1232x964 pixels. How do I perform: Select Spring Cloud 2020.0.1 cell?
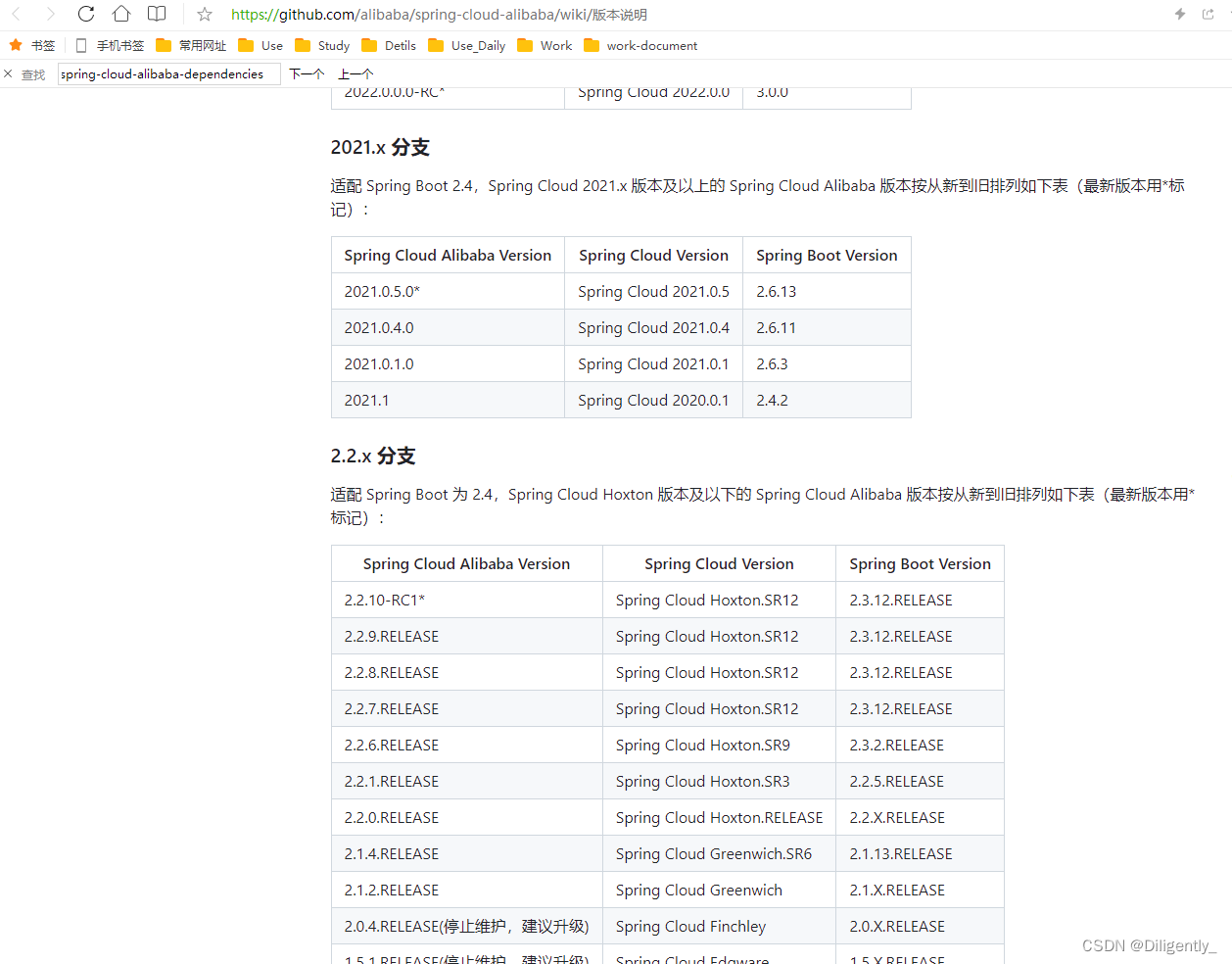pyautogui.click(x=653, y=400)
